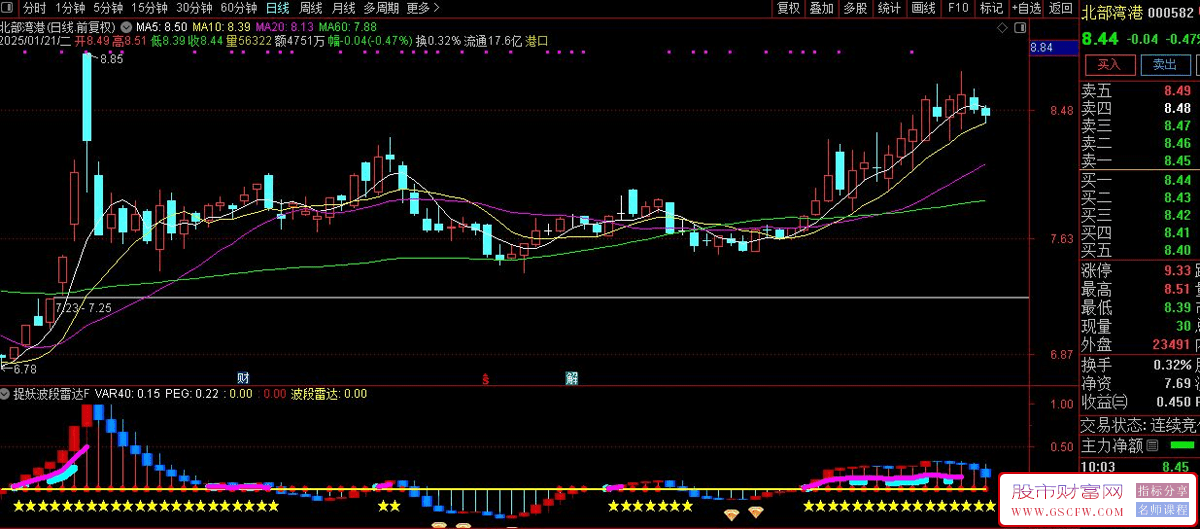The height and width of the screenshot is (529, 1200).
Task: Expand the 提妖波段雷达F indicator settings arrow
Action: [6, 394]
